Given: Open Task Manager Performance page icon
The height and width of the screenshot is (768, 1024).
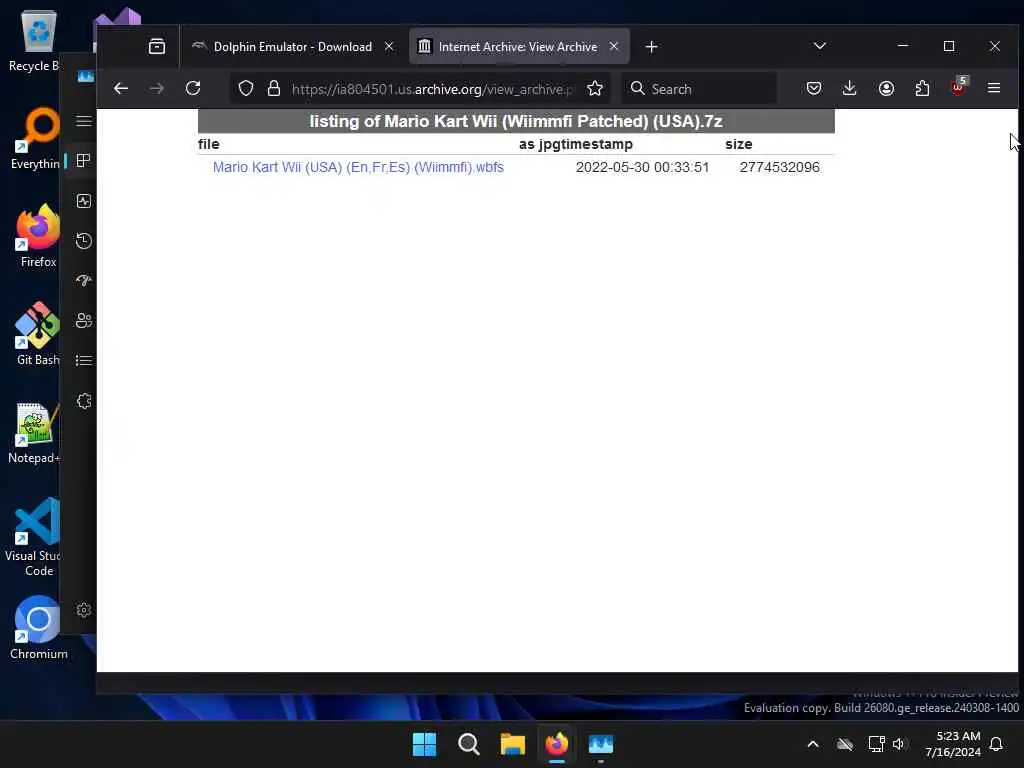Looking at the screenshot, I should tap(84, 201).
